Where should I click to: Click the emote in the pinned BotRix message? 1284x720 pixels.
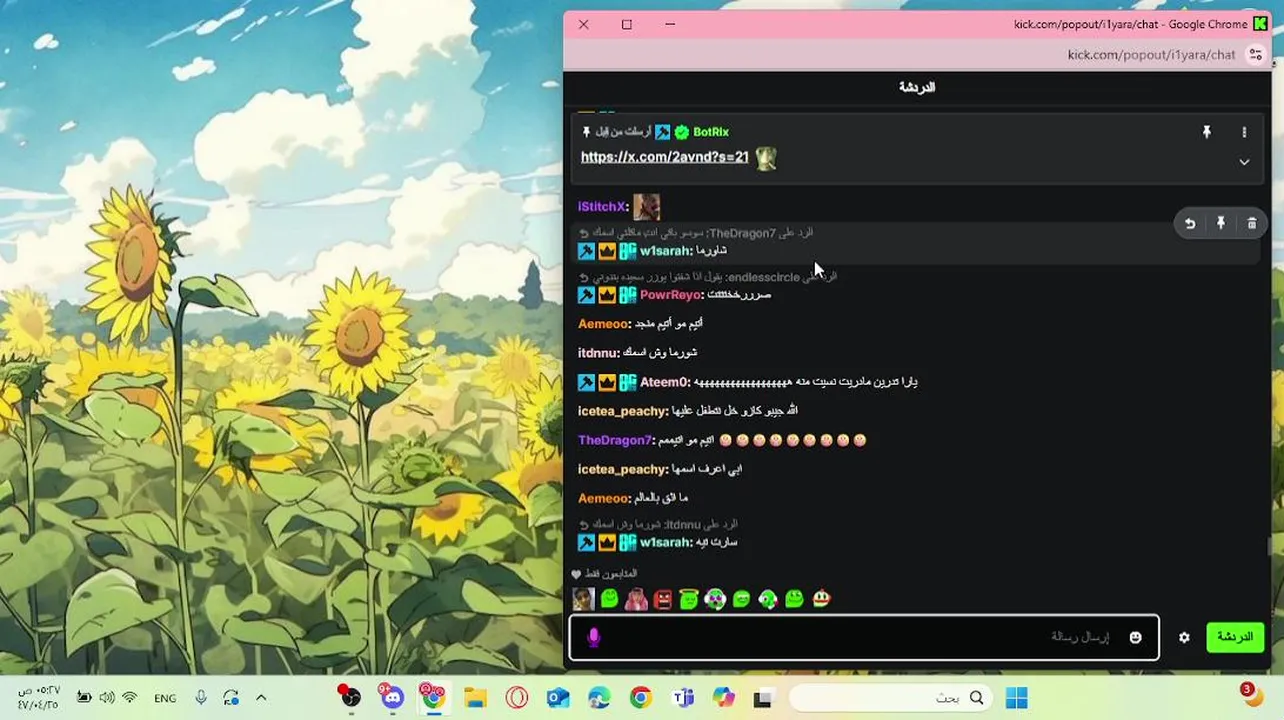[766, 158]
